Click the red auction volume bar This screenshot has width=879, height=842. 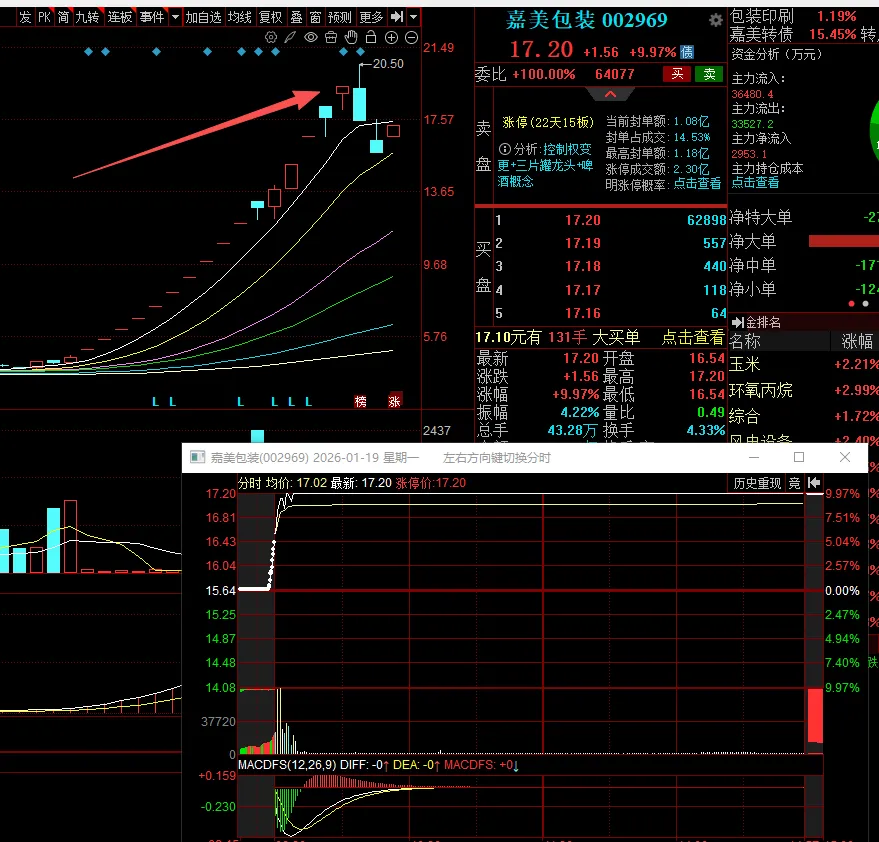tap(815, 716)
